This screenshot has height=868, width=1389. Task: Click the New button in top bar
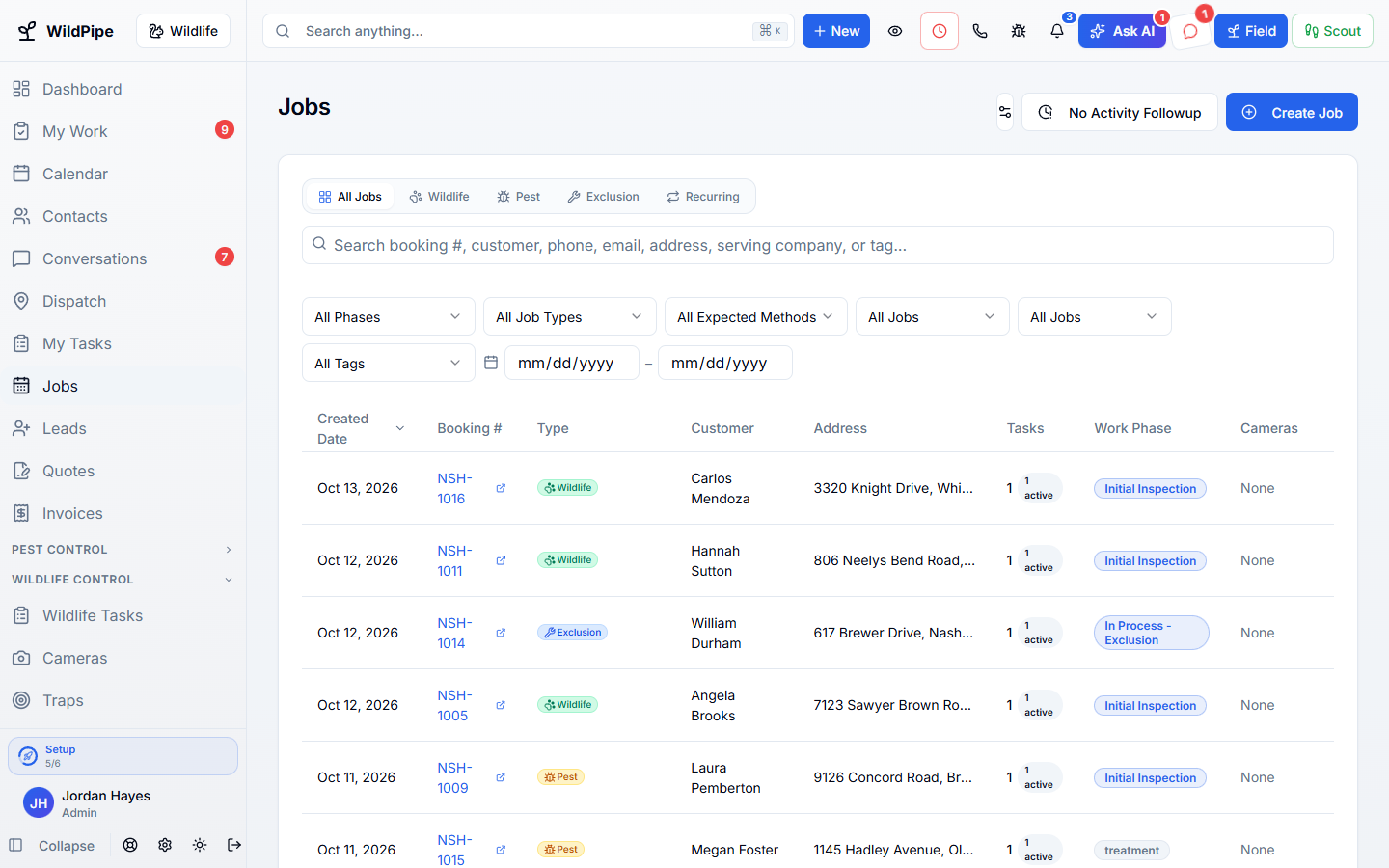click(x=836, y=31)
